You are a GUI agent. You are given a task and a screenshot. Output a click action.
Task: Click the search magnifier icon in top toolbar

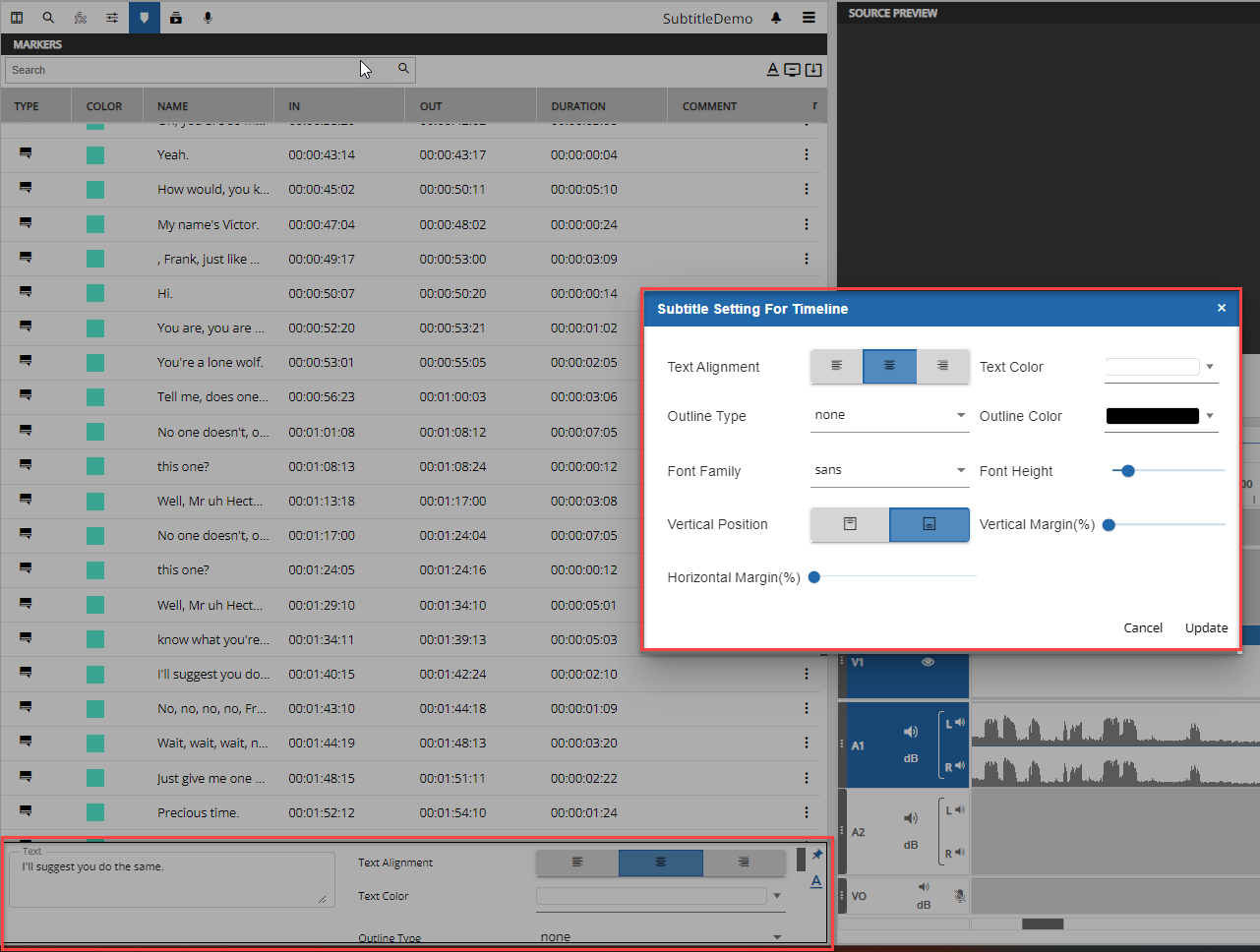click(x=48, y=18)
